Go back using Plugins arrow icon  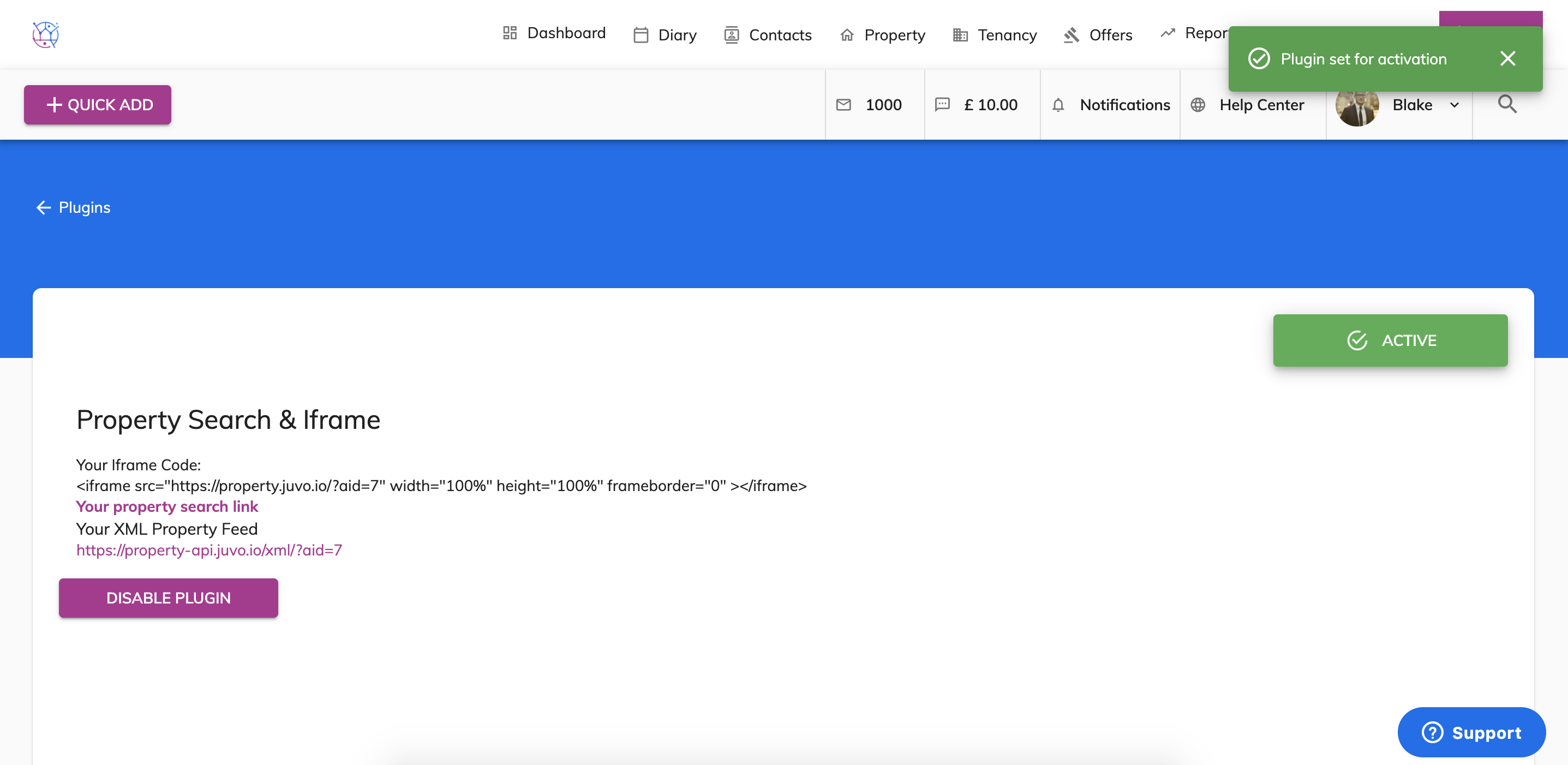pos(43,207)
